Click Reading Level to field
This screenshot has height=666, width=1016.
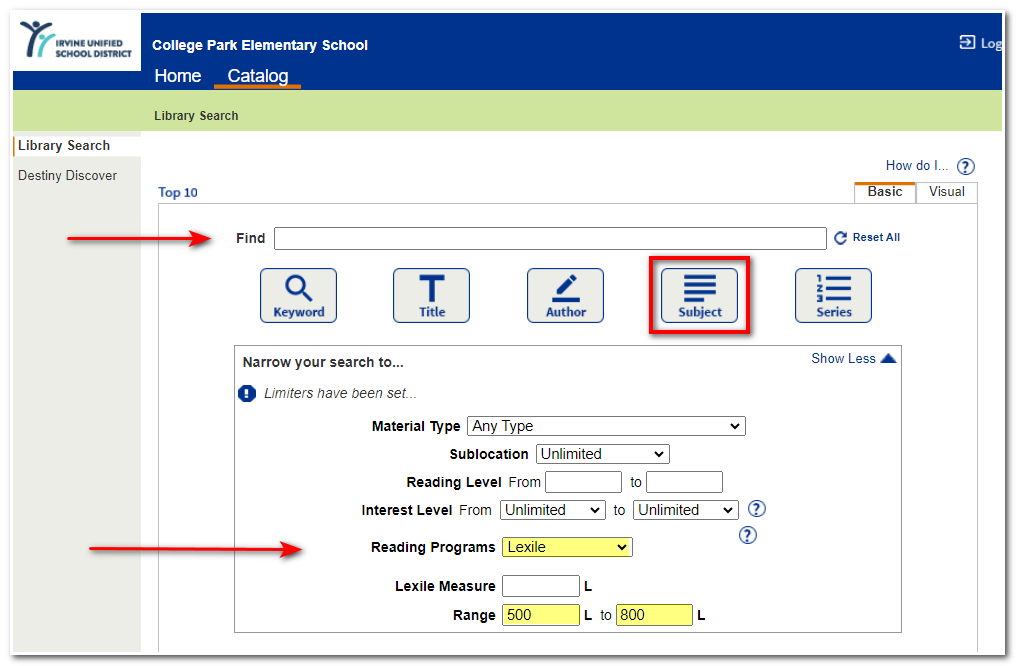tap(684, 482)
